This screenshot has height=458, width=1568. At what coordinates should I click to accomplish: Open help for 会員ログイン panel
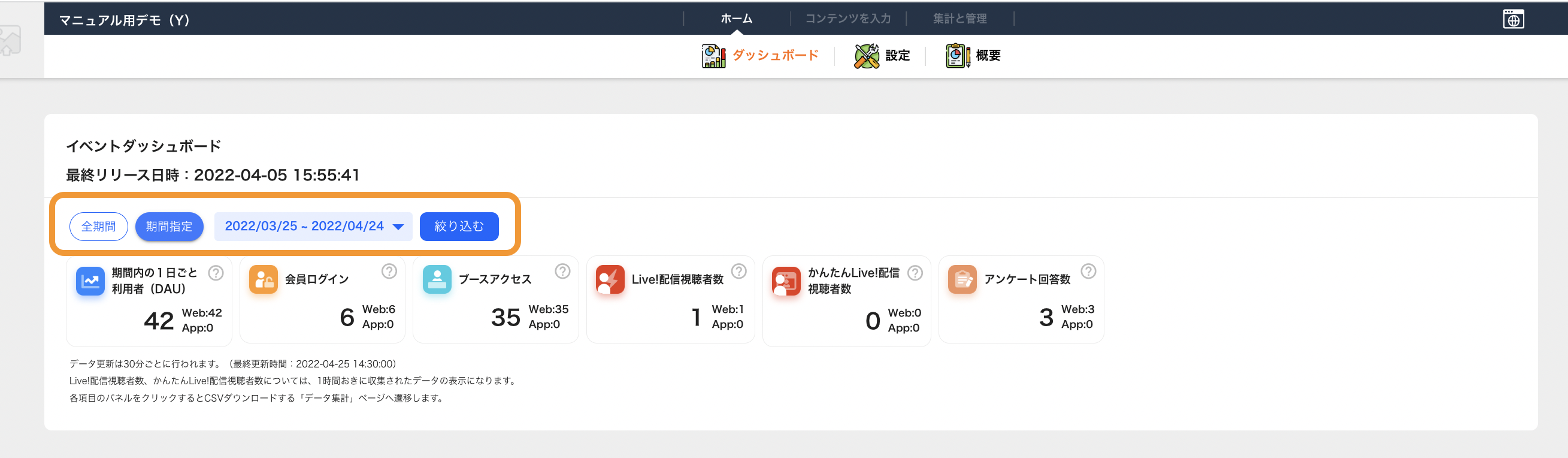click(389, 271)
